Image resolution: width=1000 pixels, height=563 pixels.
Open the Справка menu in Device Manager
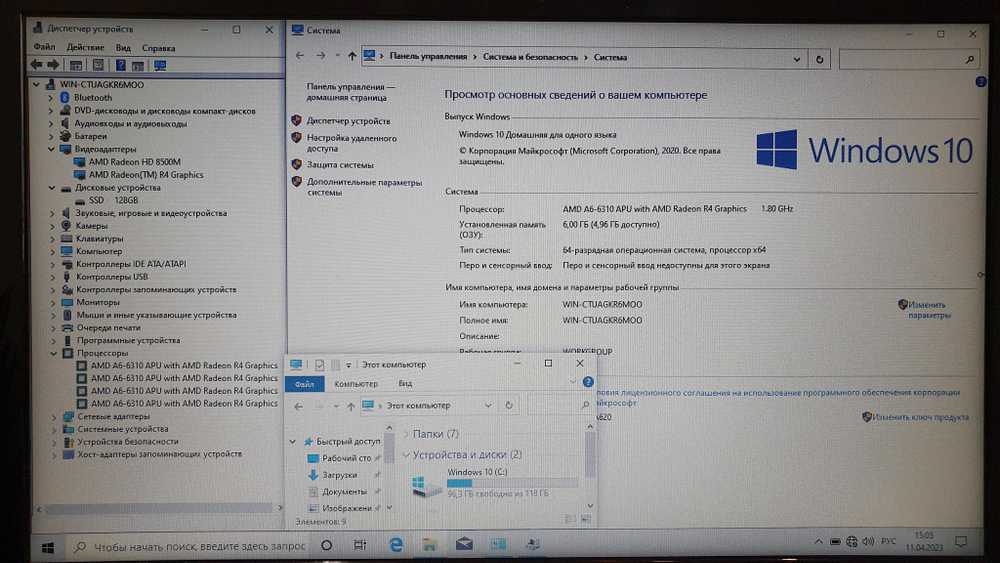tap(158, 48)
